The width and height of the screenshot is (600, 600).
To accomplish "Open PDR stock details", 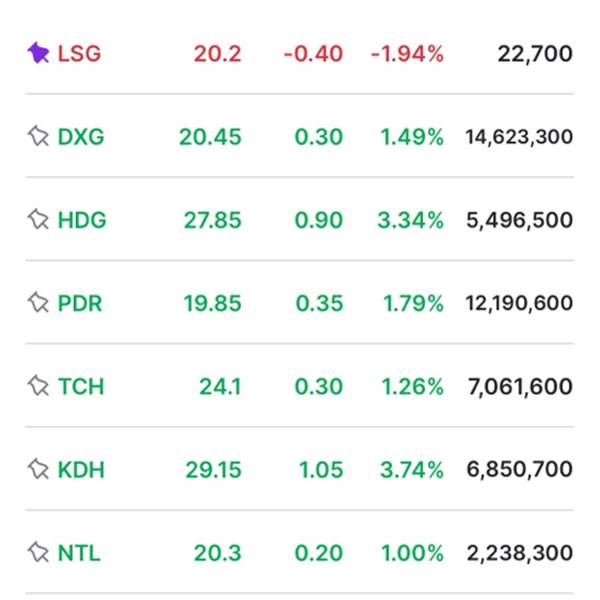I will [x=80, y=303].
